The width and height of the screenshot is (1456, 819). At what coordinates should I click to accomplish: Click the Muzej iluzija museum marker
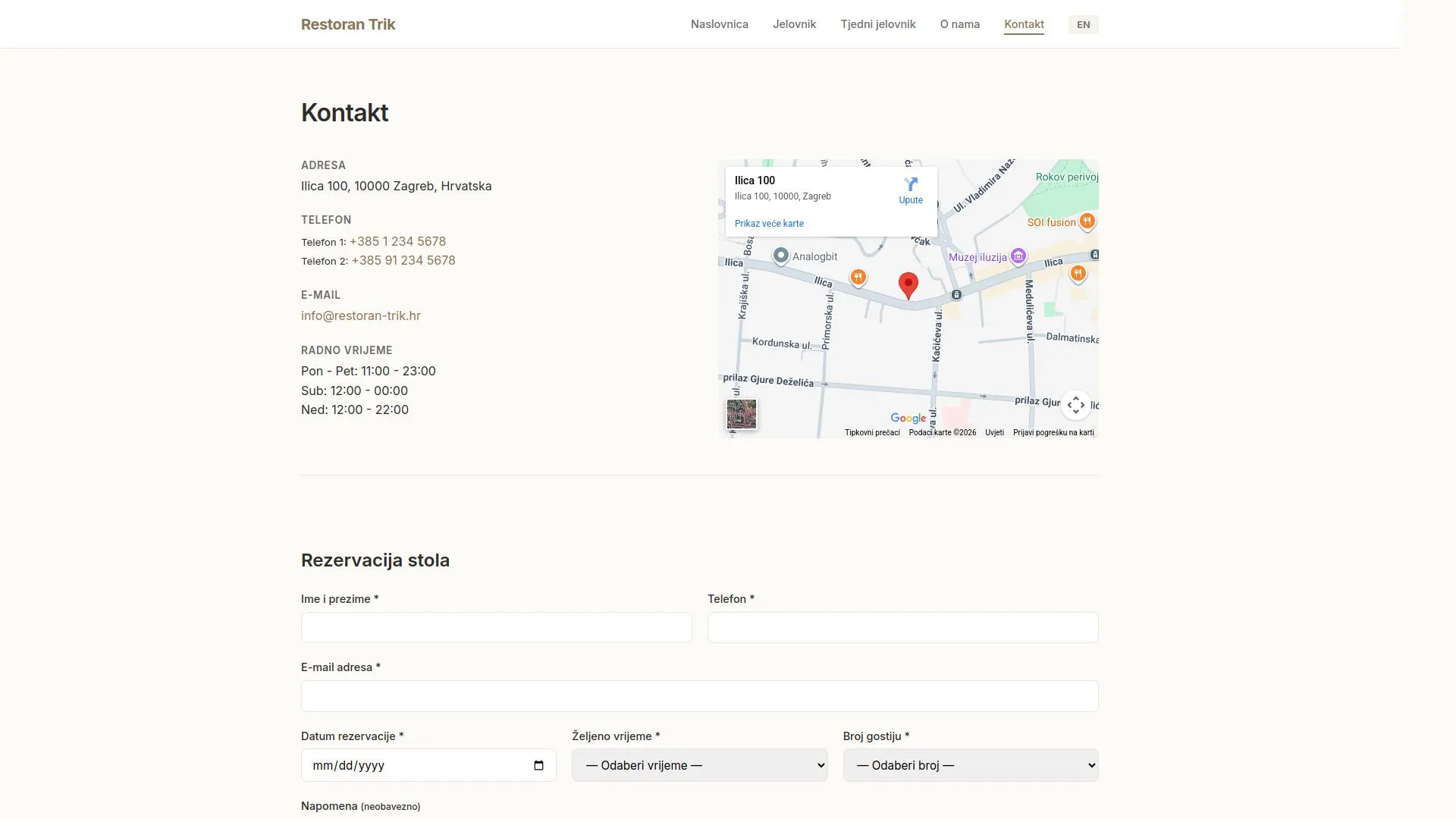[x=1018, y=256]
